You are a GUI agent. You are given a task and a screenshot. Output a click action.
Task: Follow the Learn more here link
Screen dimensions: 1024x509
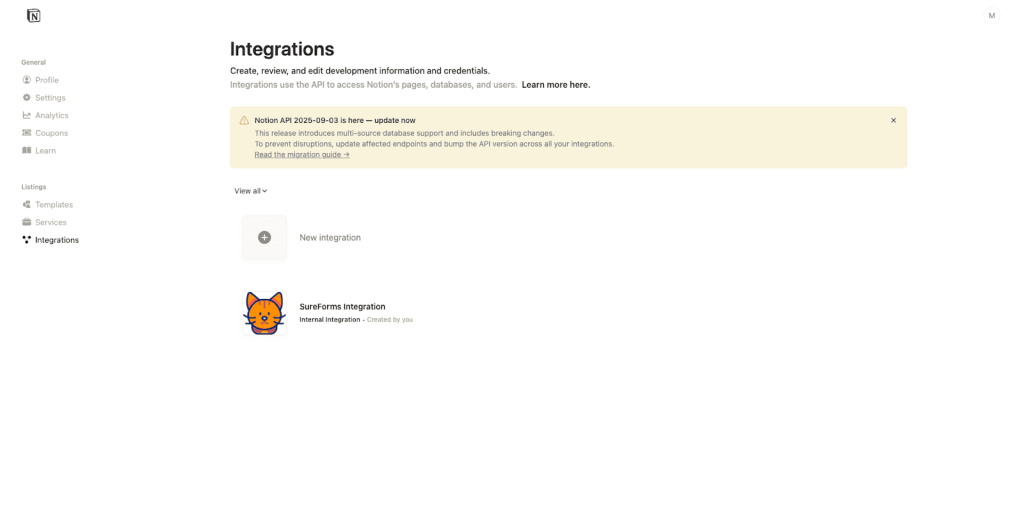click(556, 85)
